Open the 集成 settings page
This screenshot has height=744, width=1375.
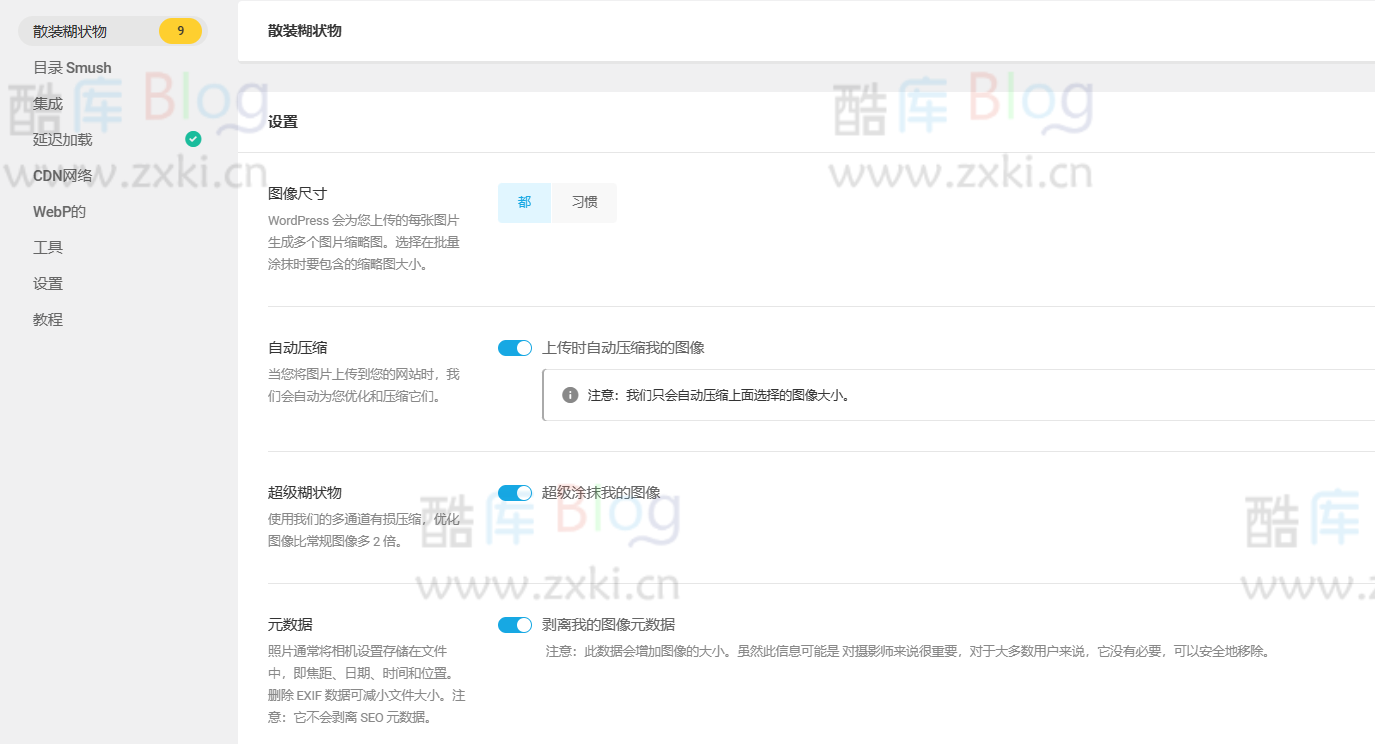48,103
